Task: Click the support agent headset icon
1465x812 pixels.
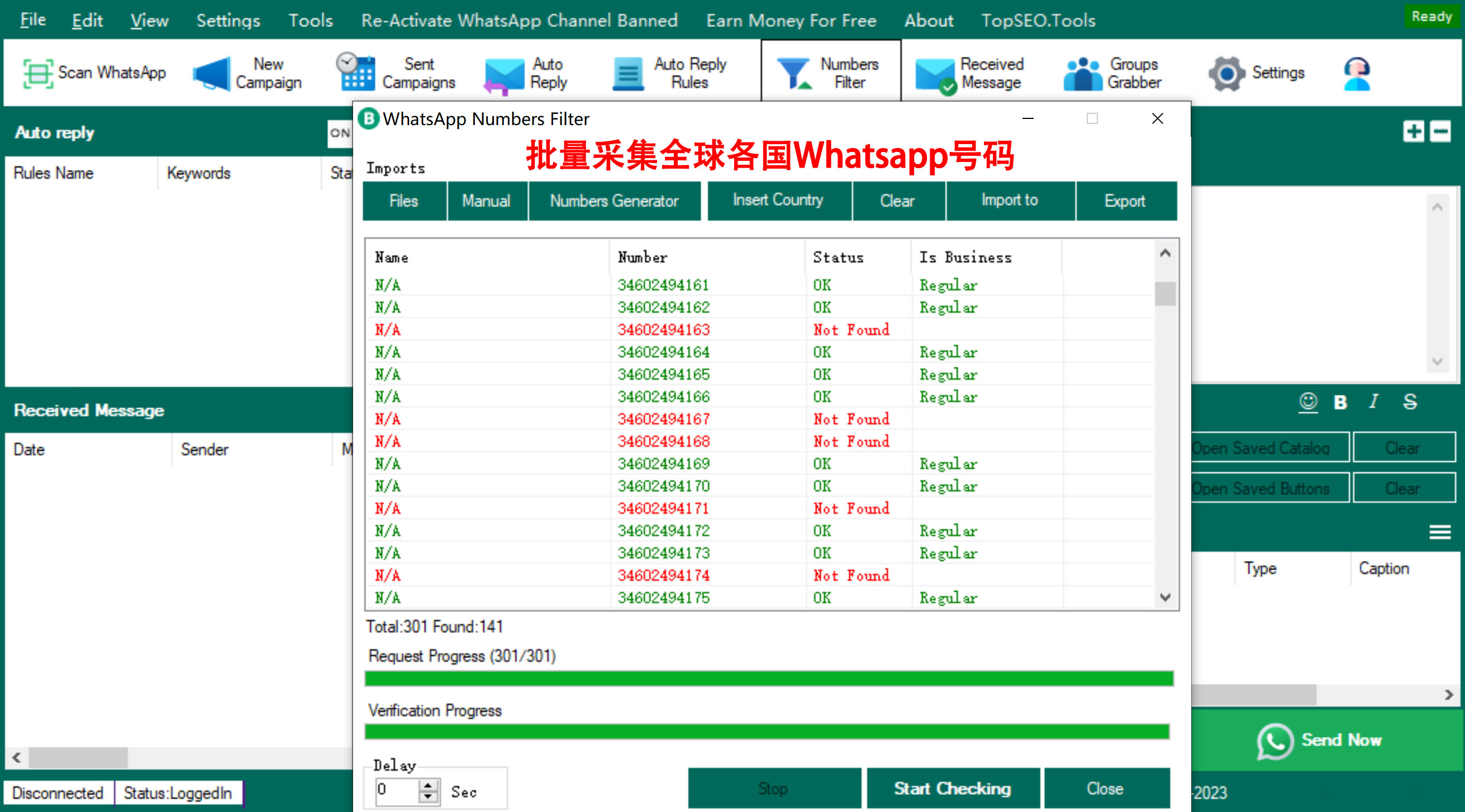Action: (x=1357, y=74)
